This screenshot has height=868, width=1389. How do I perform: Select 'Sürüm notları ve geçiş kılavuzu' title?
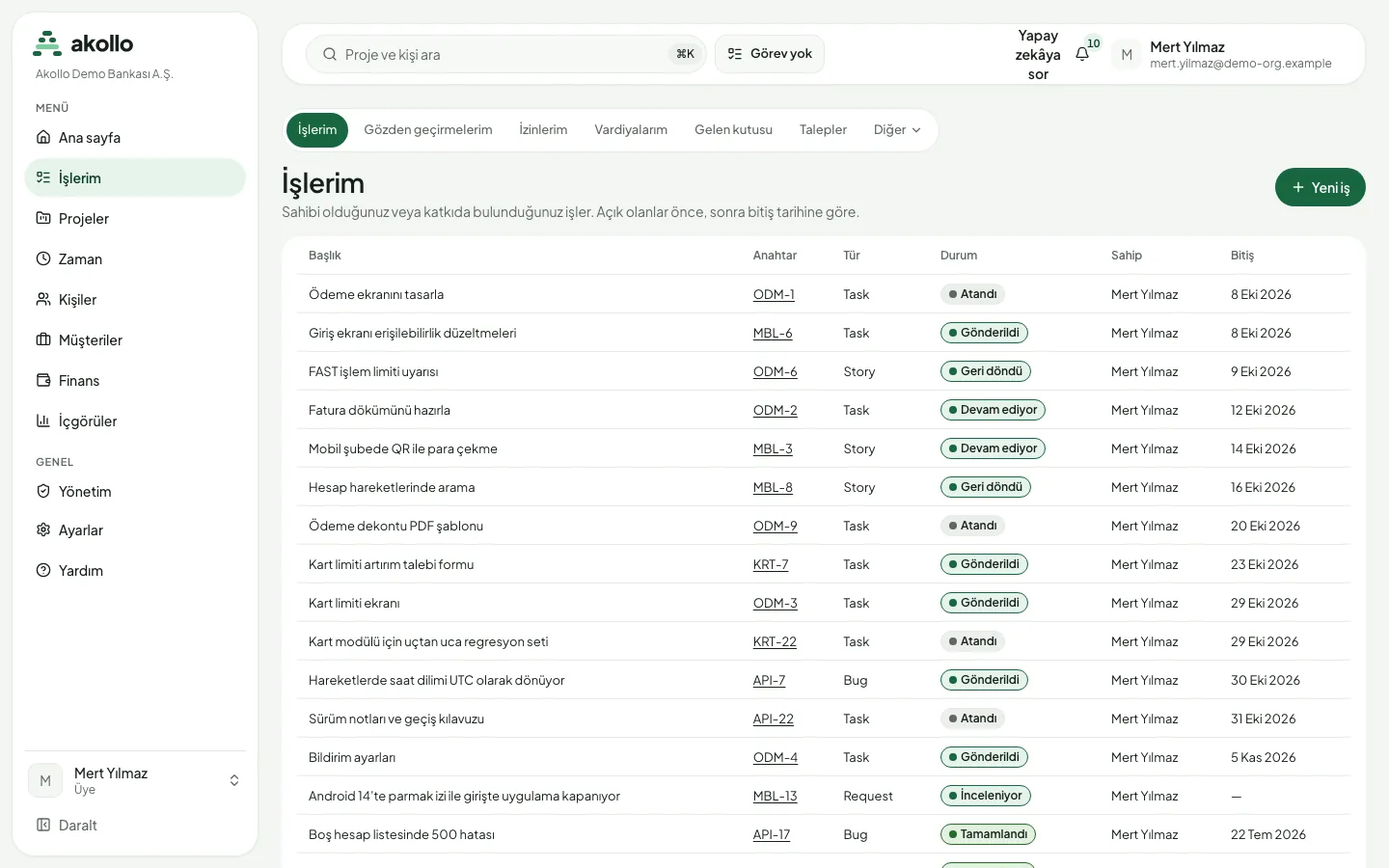396,719
